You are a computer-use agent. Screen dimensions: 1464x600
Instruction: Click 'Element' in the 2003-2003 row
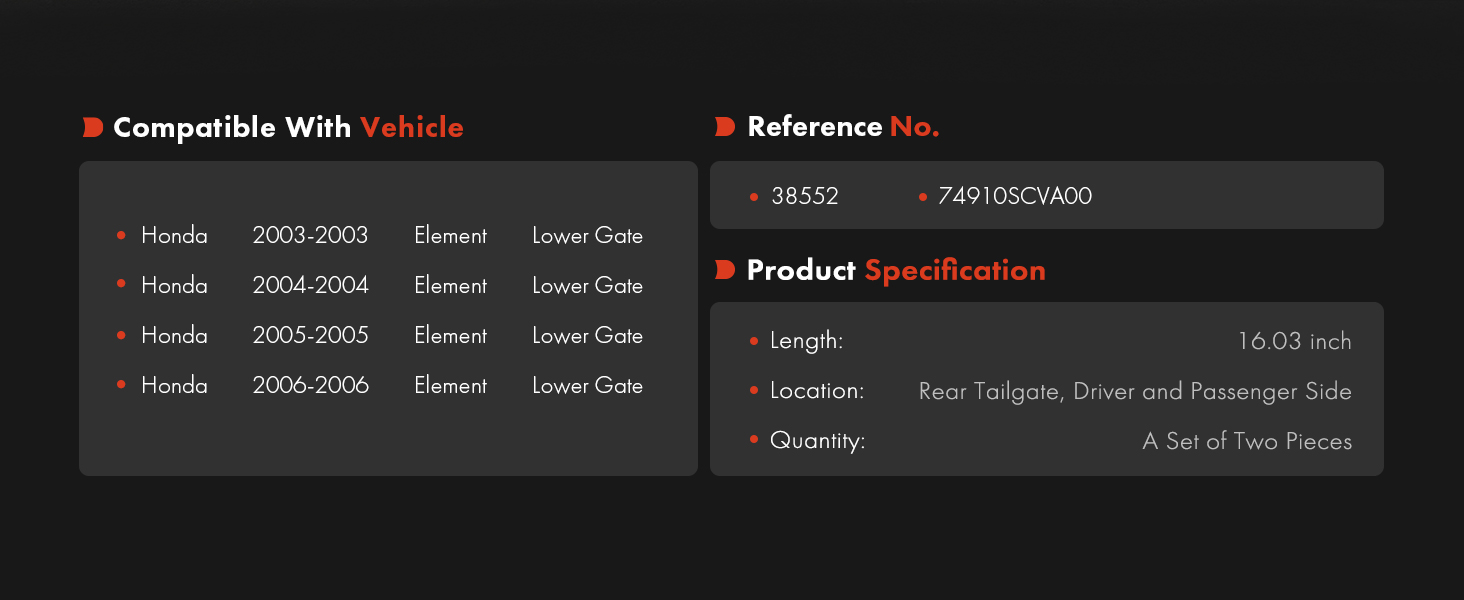450,236
